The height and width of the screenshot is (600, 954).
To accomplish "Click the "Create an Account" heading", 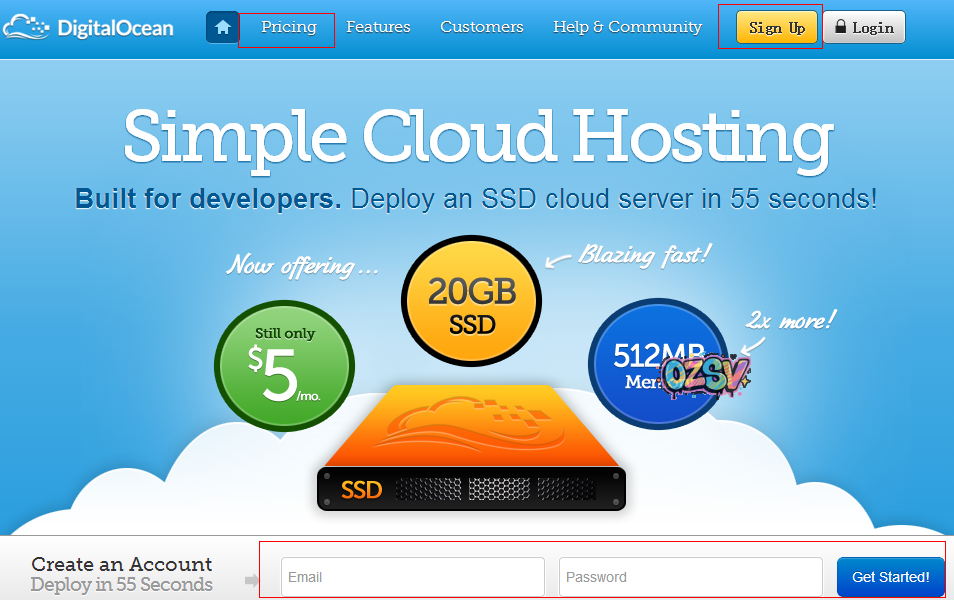I will tap(122, 564).
